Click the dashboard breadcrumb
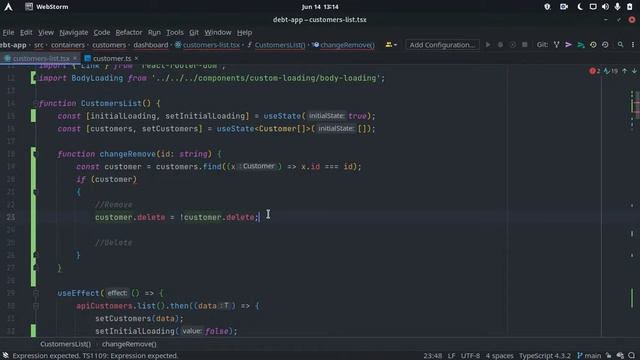Screen dimensions: 640x360 [151, 45]
